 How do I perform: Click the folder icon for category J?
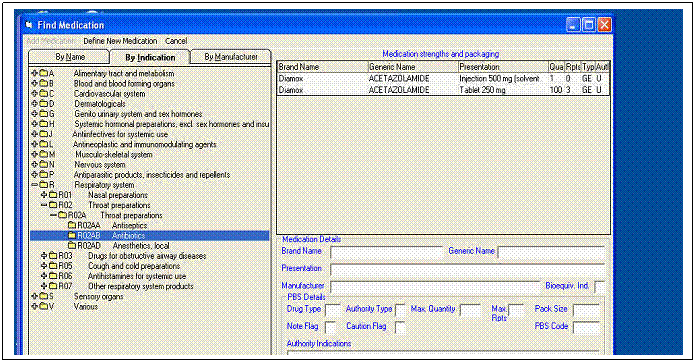tap(44, 134)
